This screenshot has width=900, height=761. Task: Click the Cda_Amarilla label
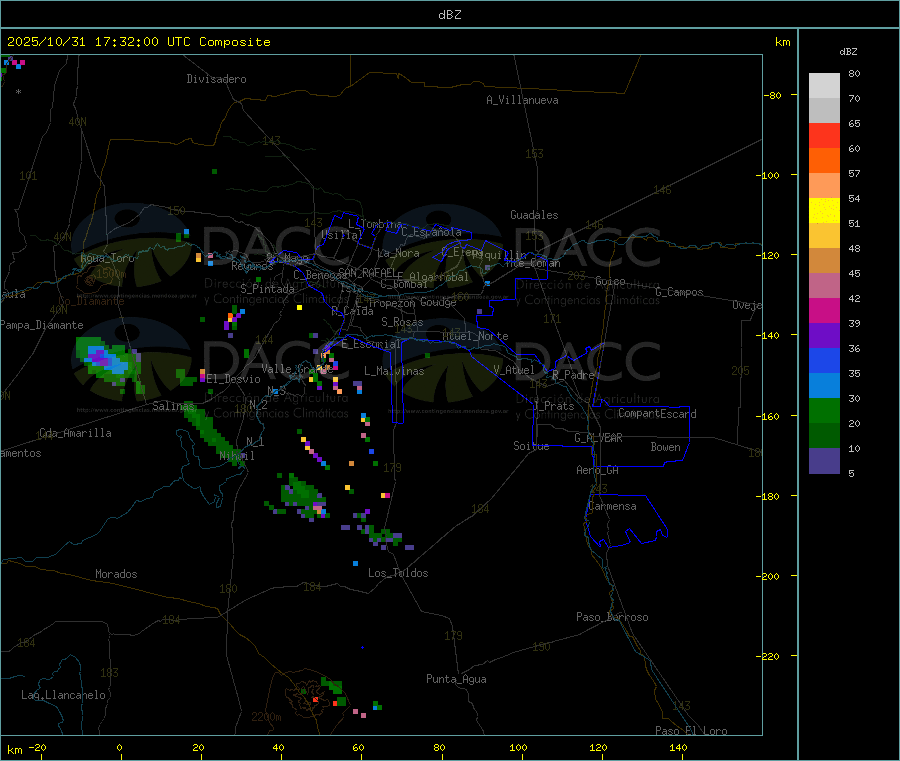coord(75,433)
